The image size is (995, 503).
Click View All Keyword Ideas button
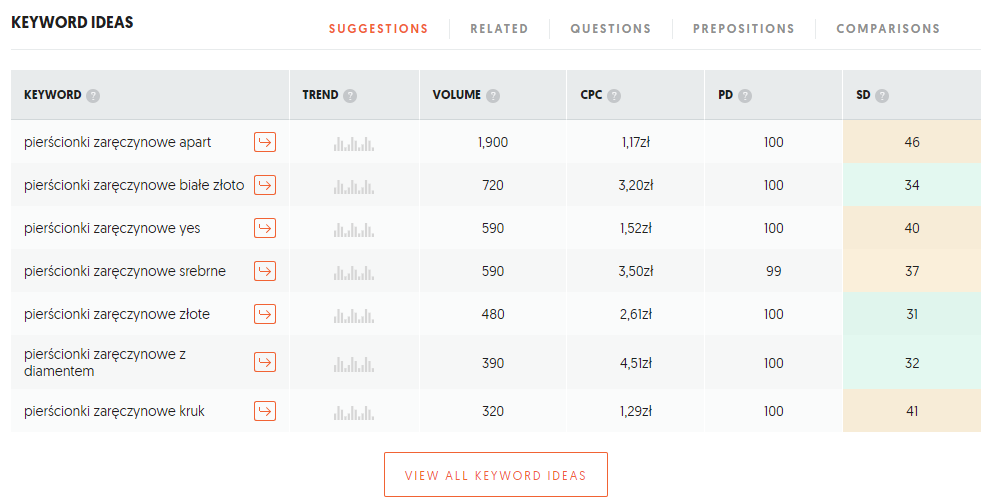click(496, 474)
